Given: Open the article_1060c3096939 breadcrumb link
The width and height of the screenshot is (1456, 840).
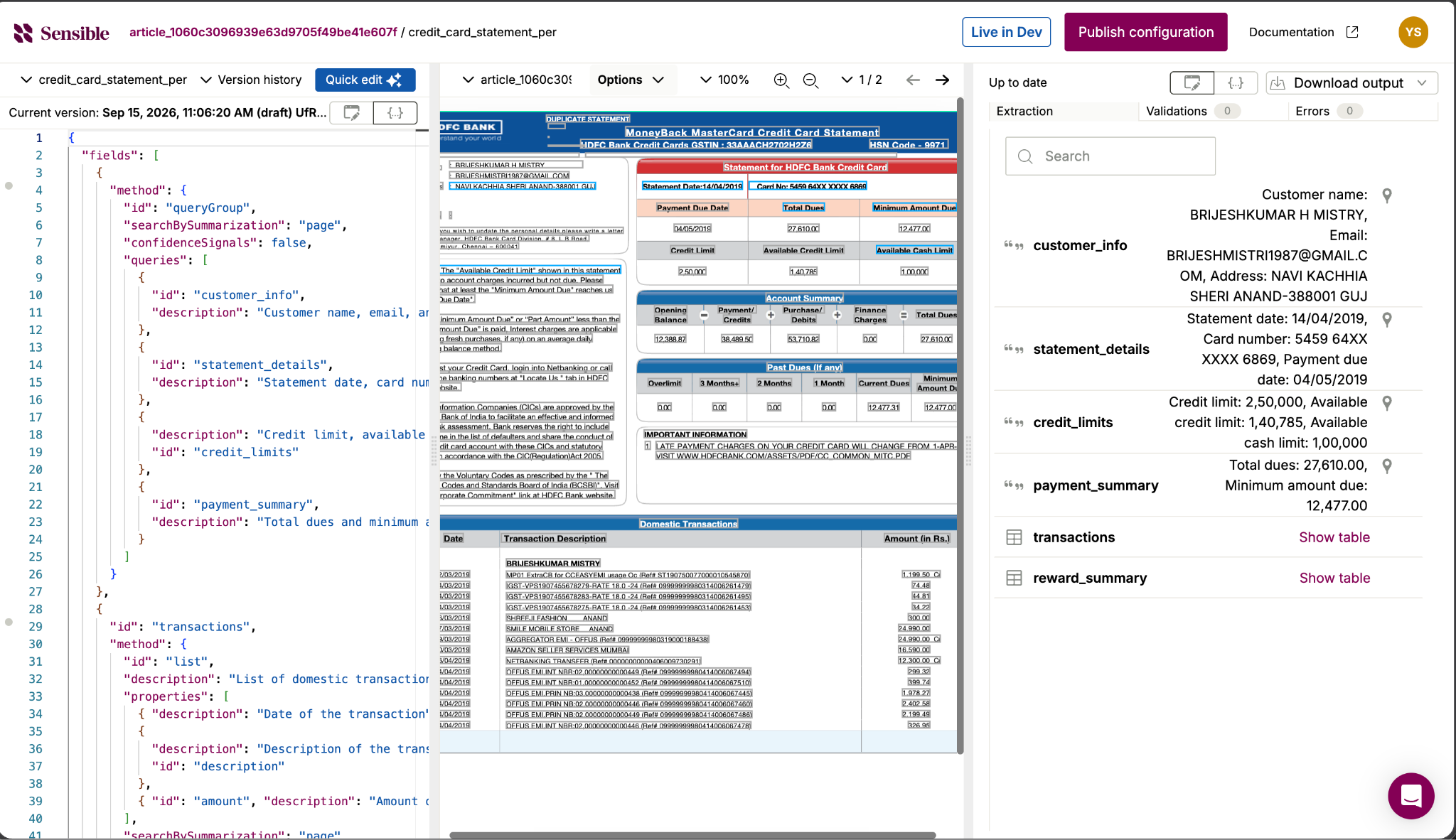Looking at the screenshot, I should [x=263, y=32].
